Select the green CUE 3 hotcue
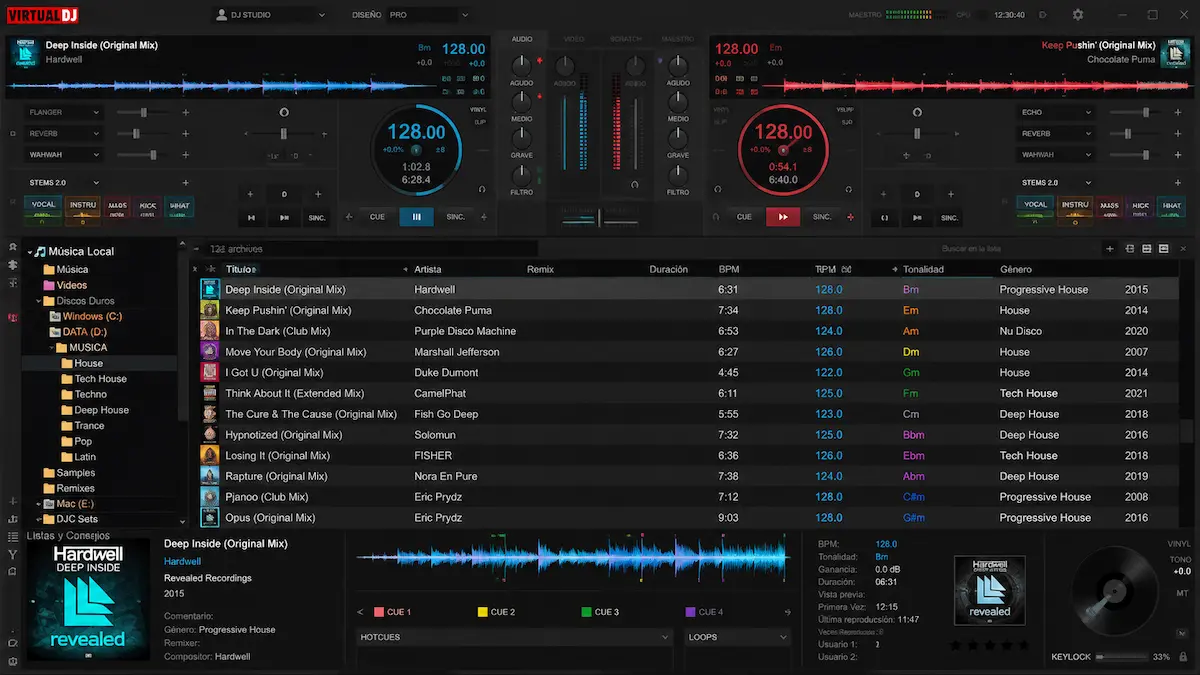This screenshot has width=1200, height=675. point(600,612)
